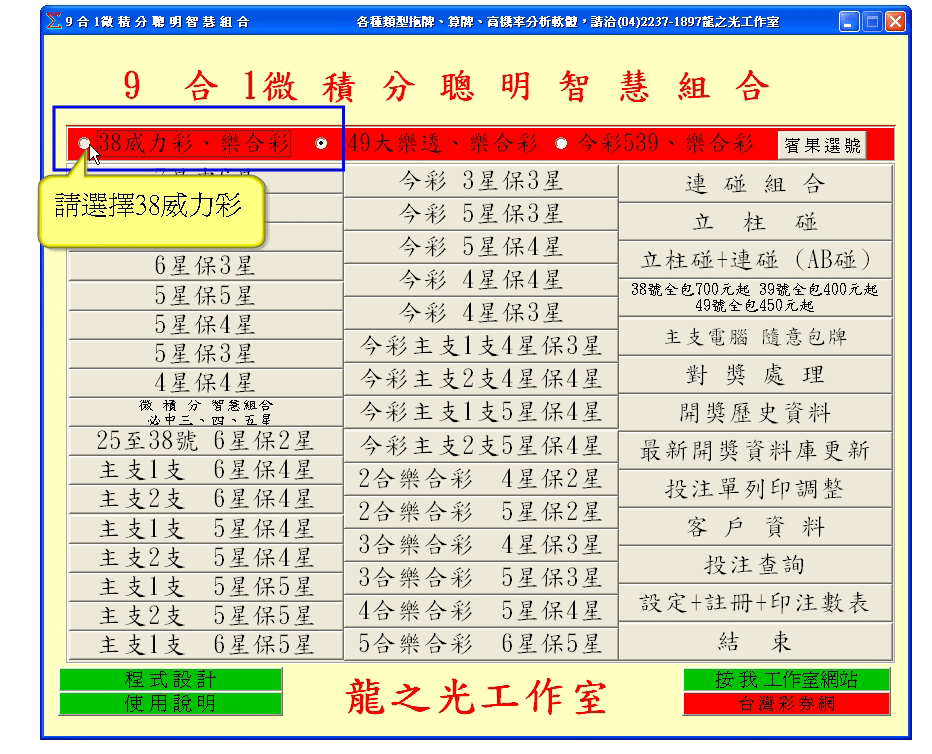
Task: Select the 49大樂透、樂合彩 radio option
Action: pos(320,144)
